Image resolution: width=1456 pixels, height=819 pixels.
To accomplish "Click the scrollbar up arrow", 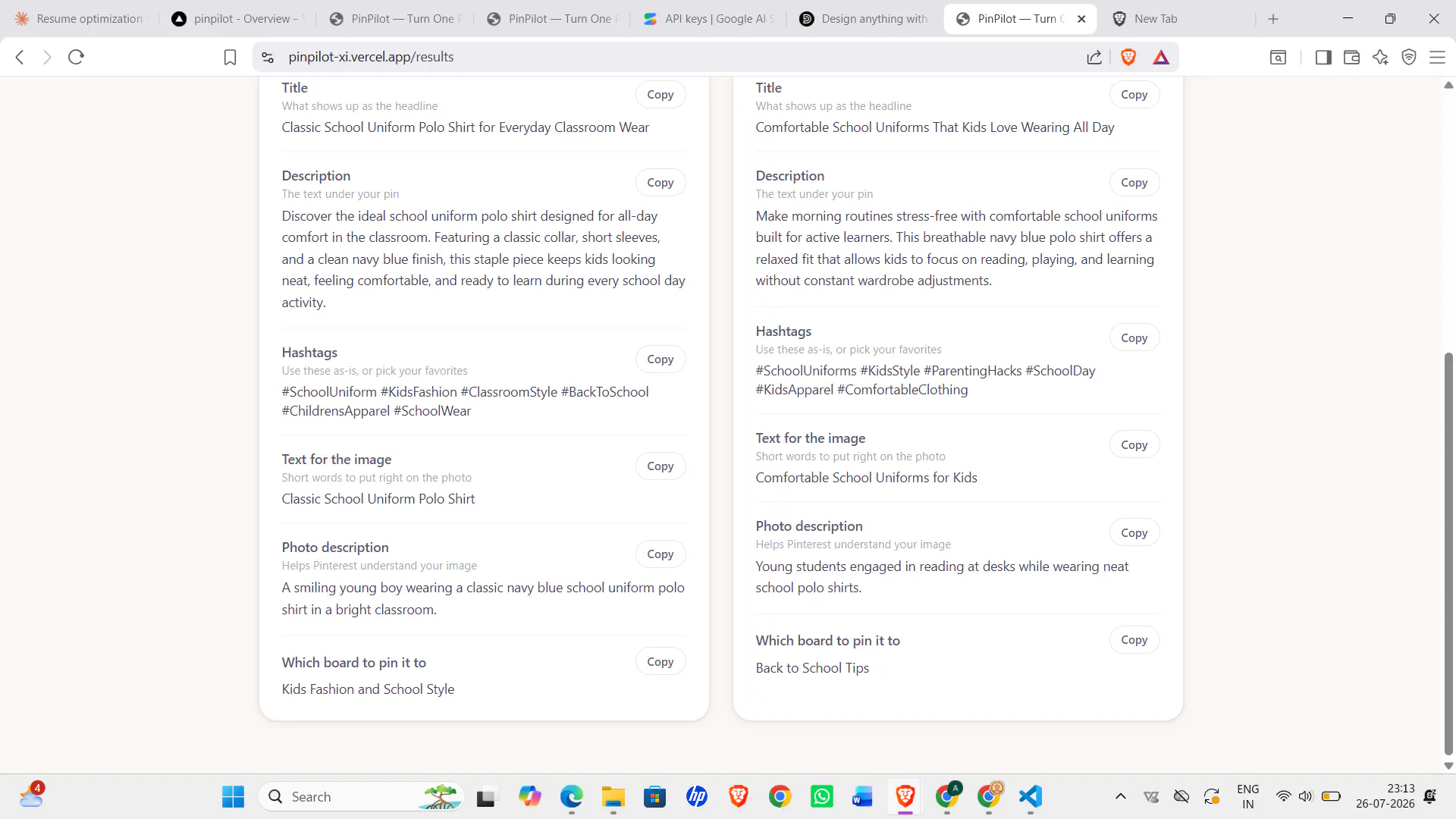I will (x=1448, y=85).
